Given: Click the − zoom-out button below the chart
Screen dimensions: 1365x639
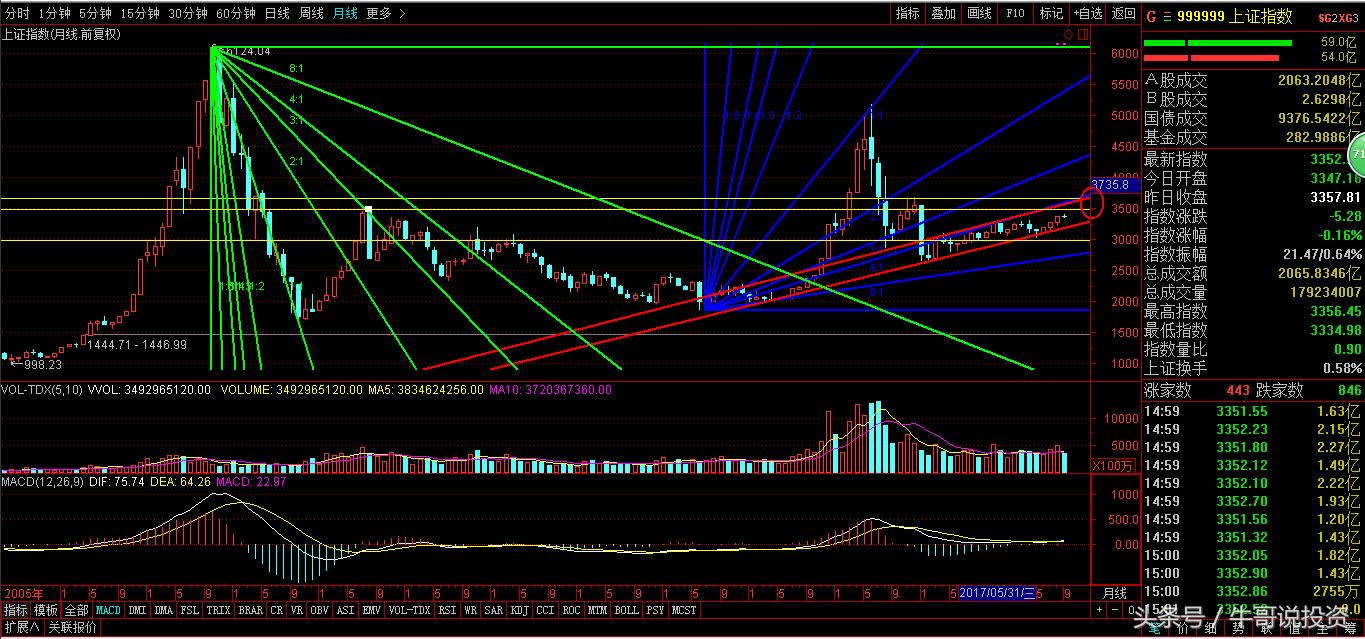Looking at the screenshot, I should pos(1116,609).
